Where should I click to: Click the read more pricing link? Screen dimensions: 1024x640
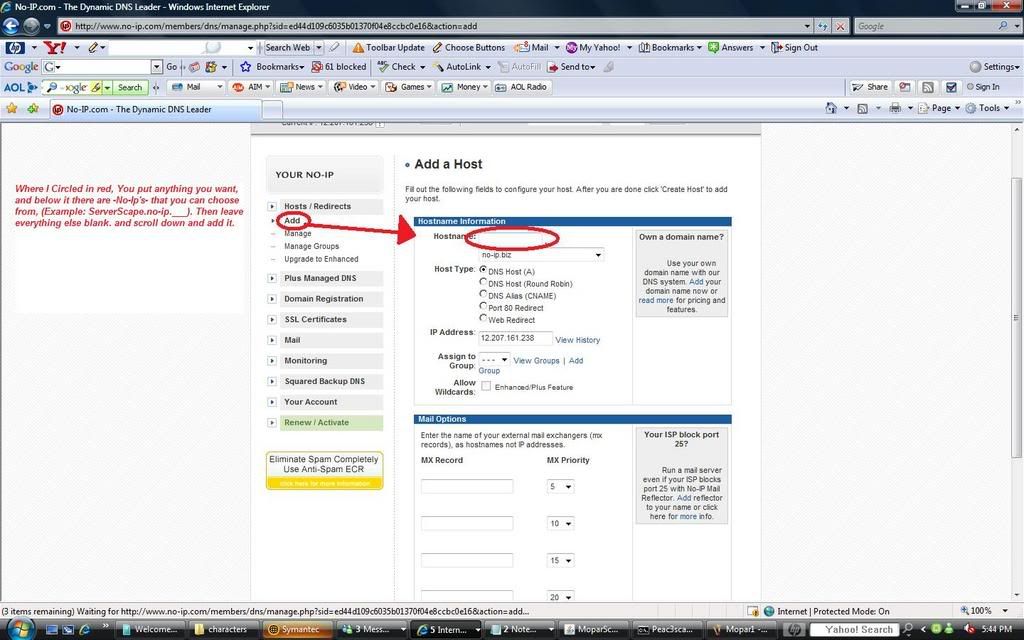pyautogui.click(x=656, y=300)
